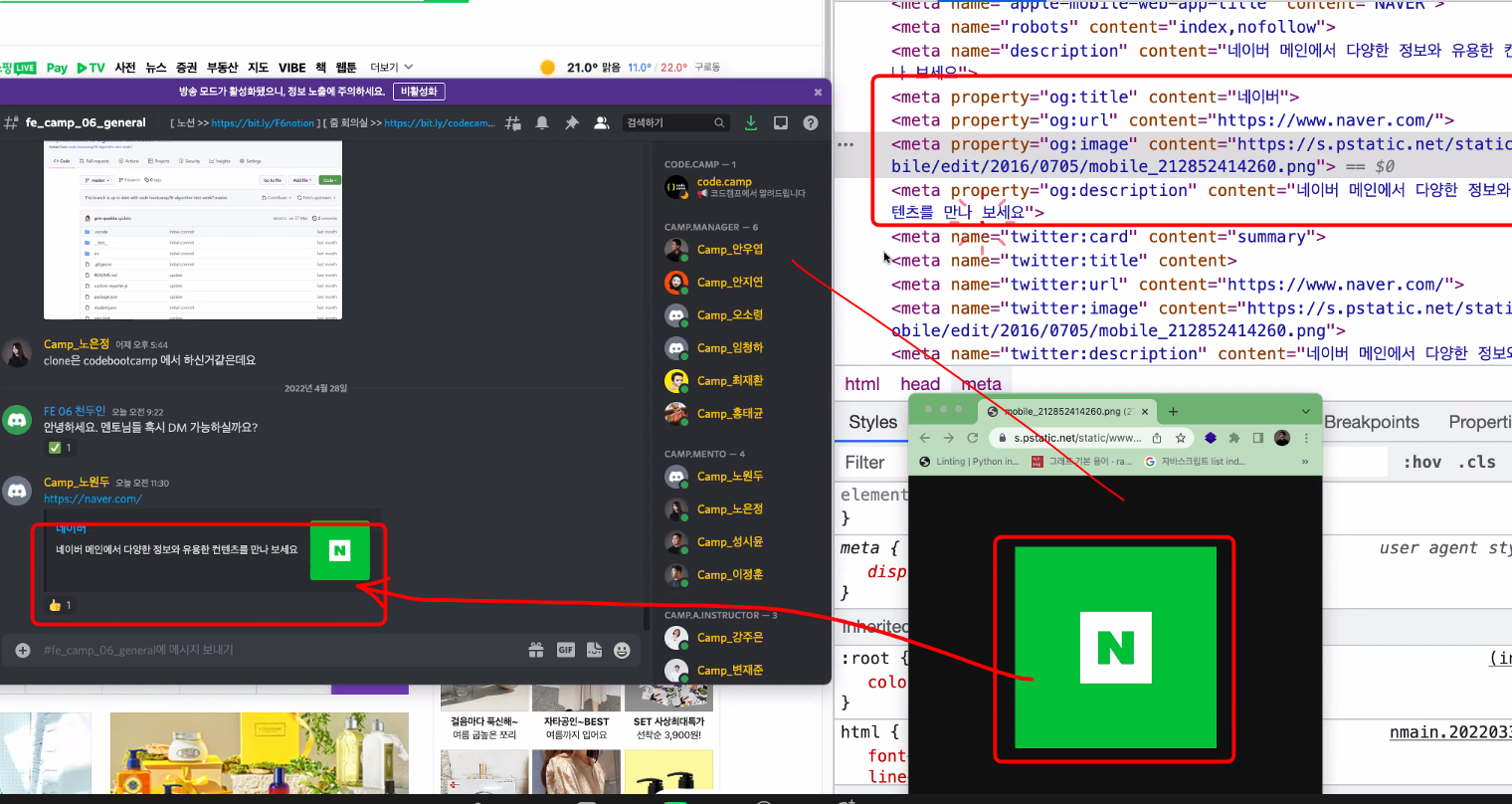Click Camp_노은정 username in chat message

(x=77, y=344)
